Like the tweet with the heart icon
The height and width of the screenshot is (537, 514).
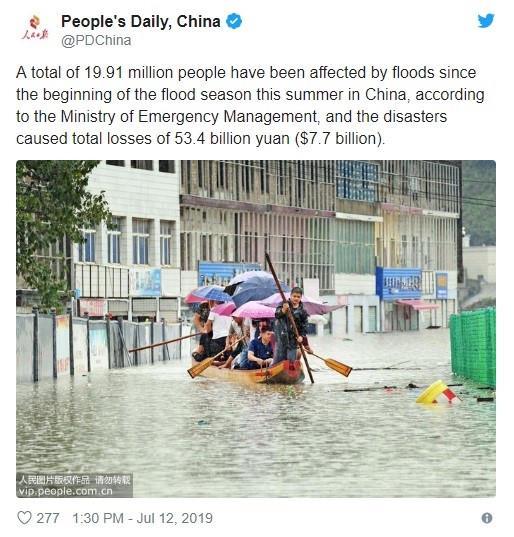[24, 518]
